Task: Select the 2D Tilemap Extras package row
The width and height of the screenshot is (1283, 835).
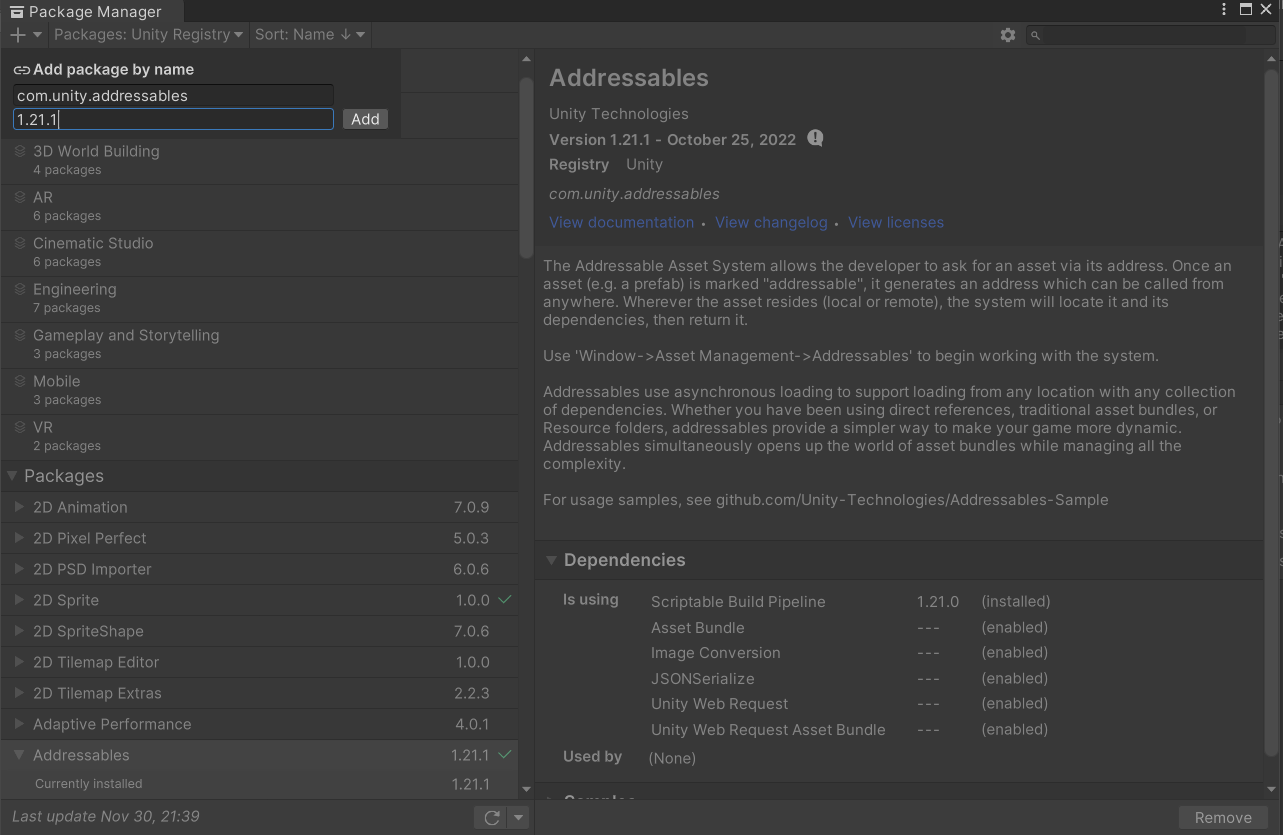Action: coord(260,693)
